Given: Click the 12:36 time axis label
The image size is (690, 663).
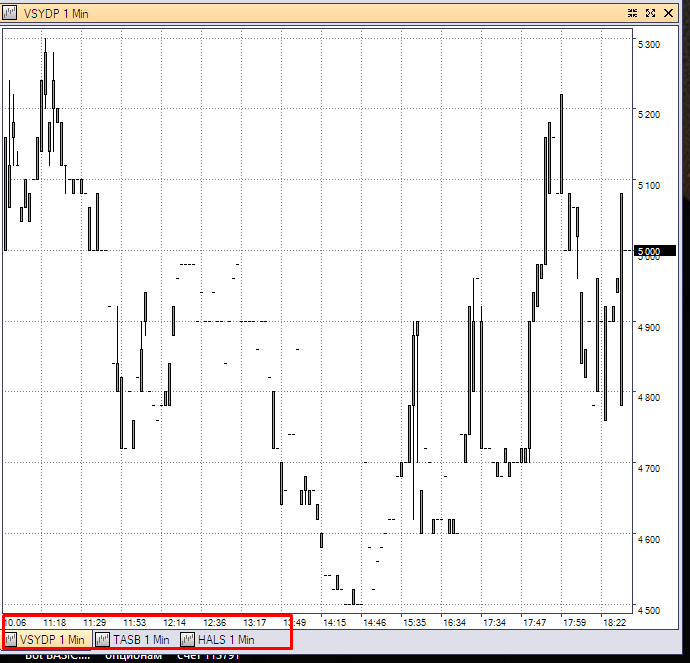Looking at the screenshot, I should pos(215,623).
